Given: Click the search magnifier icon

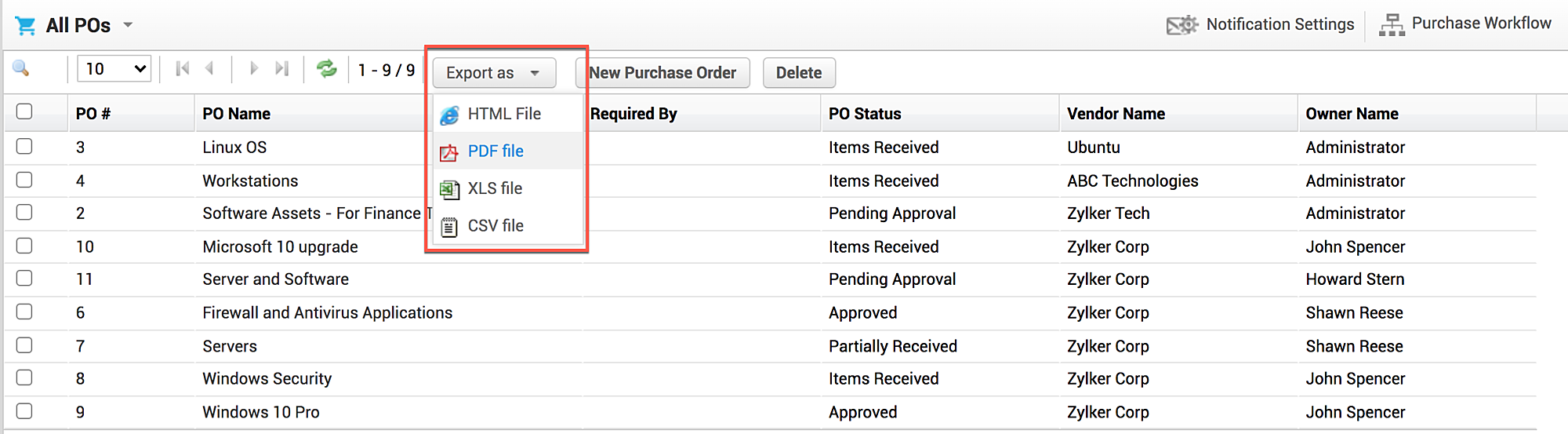Looking at the screenshot, I should pyautogui.click(x=21, y=69).
